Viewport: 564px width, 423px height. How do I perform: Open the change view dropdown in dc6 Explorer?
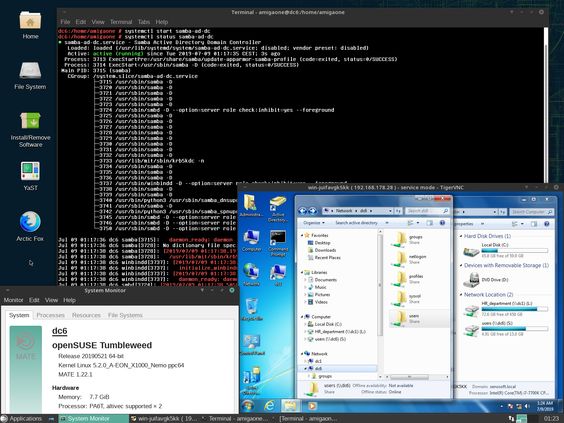click(418, 223)
